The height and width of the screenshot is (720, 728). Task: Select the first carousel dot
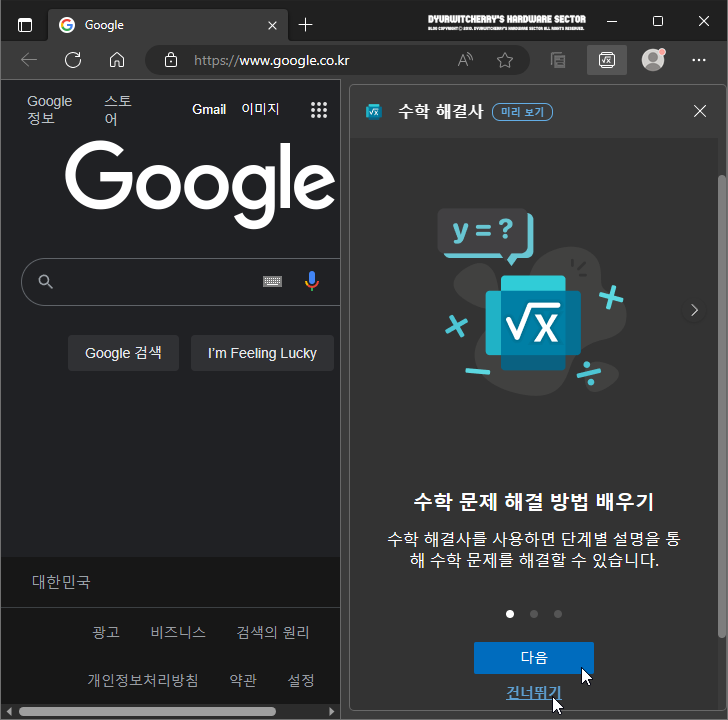pos(510,614)
